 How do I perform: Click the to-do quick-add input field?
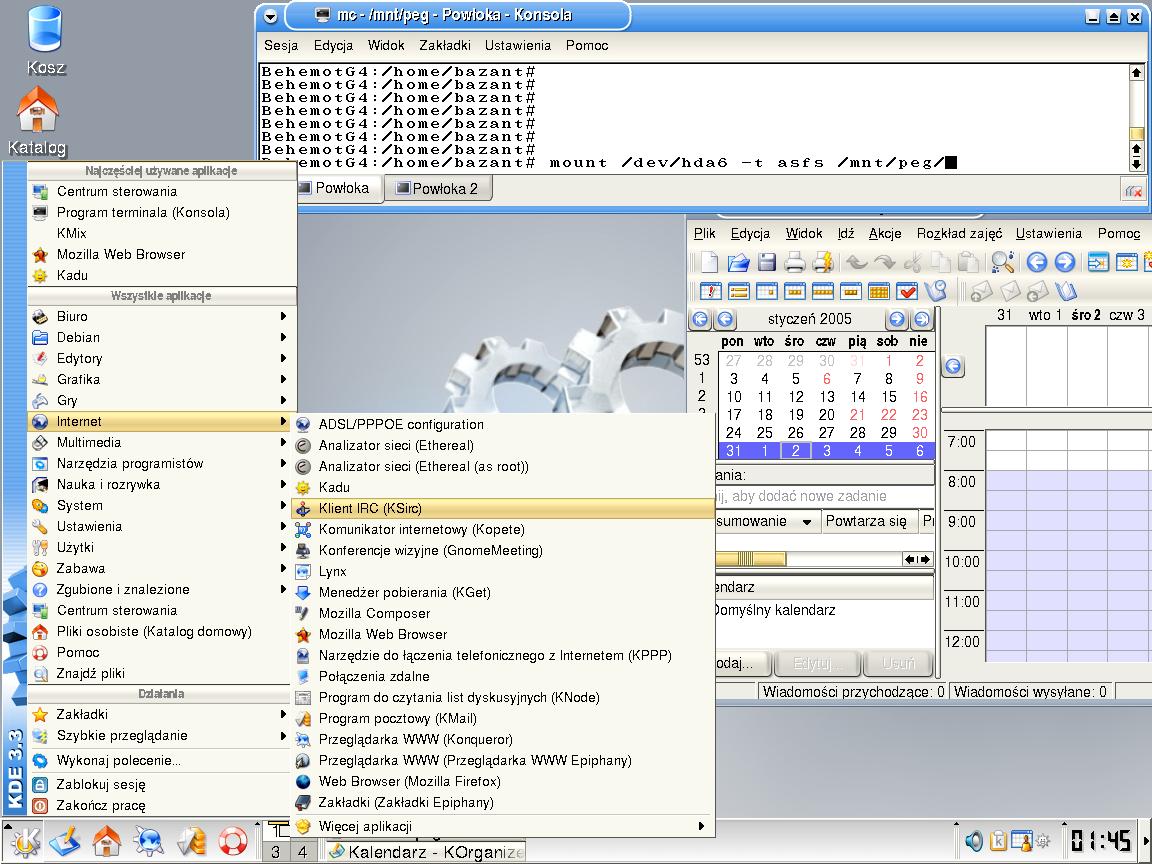(824, 497)
